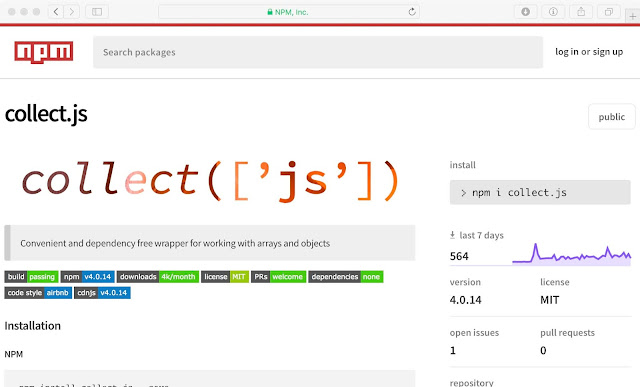Screen dimensions: 640x387
Task: Click the info extension icon in toolbar
Action: (x=553, y=12)
